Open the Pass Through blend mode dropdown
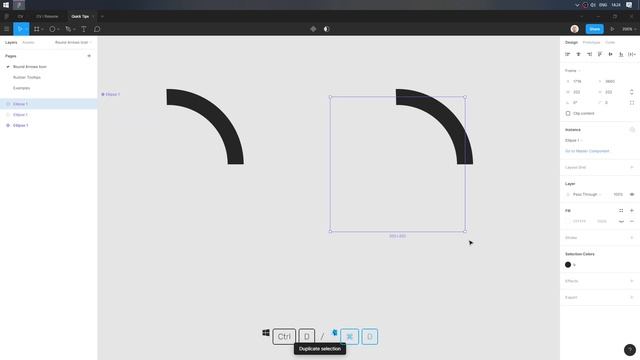Viewport: 640px width, 360px height. coord(587,194)
